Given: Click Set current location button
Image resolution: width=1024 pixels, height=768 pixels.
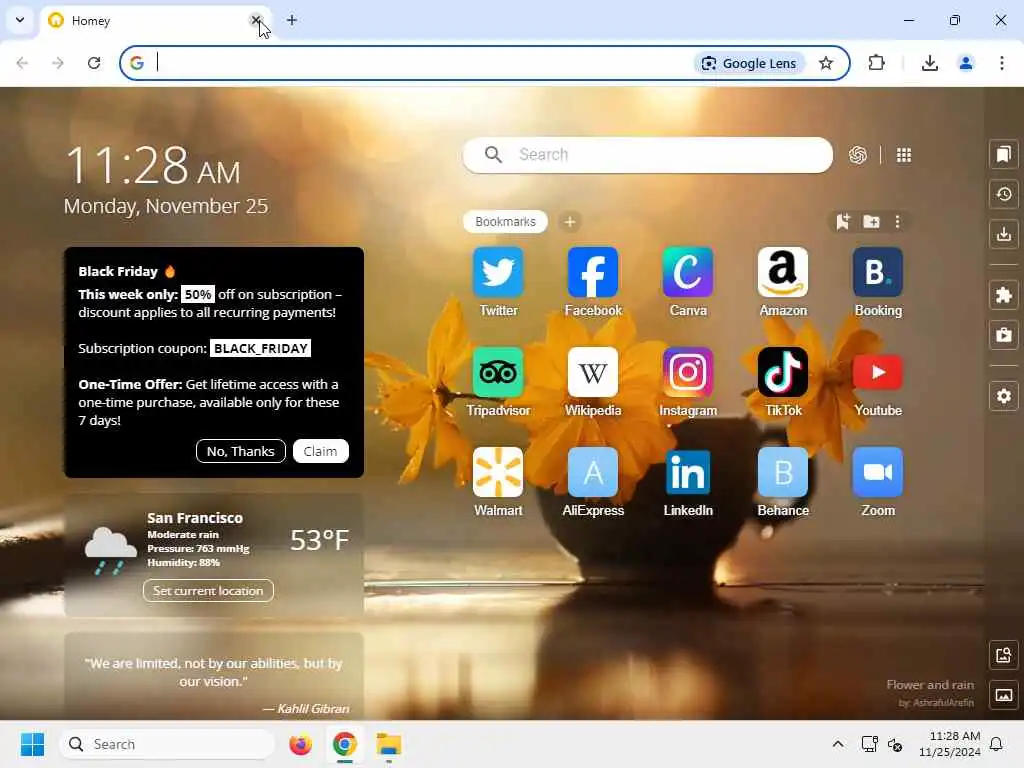Looking at the screenshot, I should (208, 590).
